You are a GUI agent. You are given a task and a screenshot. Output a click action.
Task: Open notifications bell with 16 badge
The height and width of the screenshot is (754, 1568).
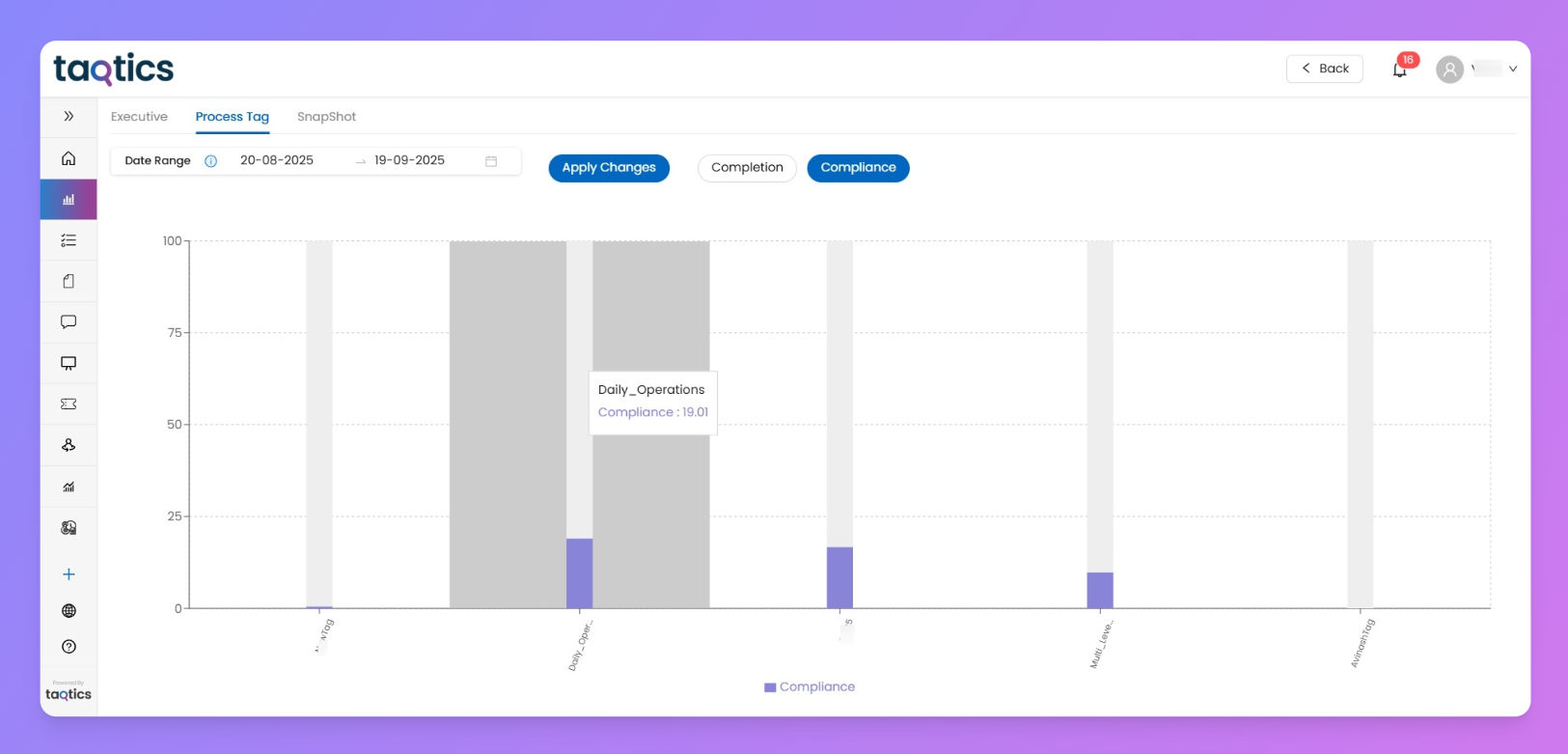click(x=1400, y=69)
